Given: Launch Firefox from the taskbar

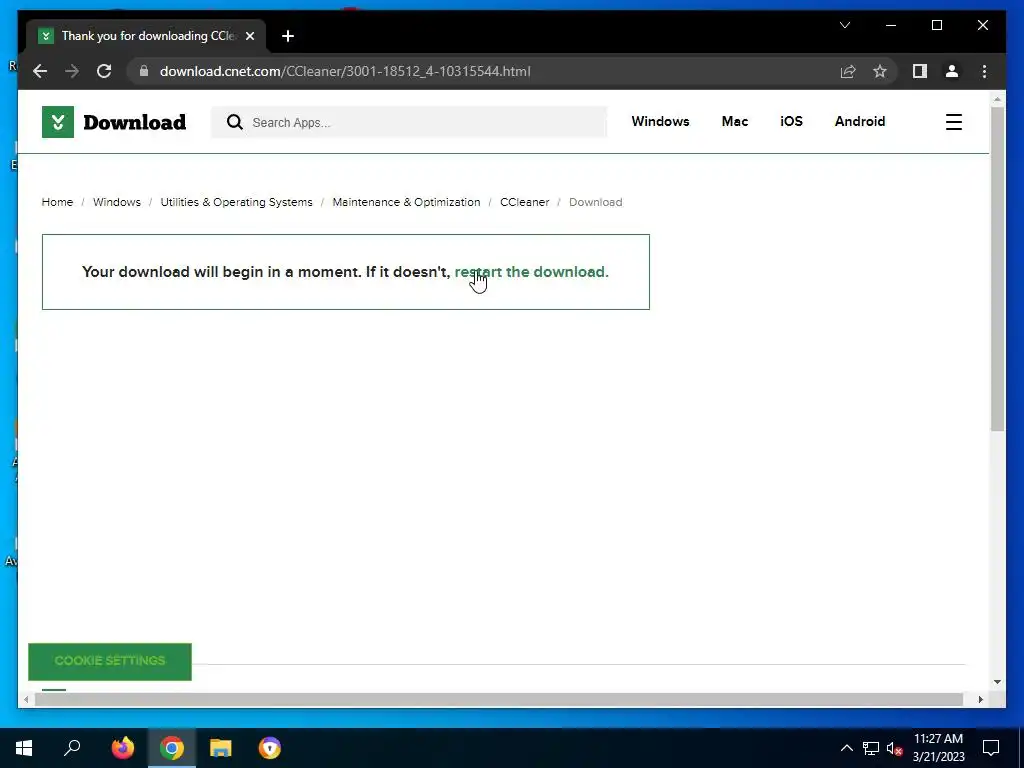Looking at the screenshot, I should 122,748.
